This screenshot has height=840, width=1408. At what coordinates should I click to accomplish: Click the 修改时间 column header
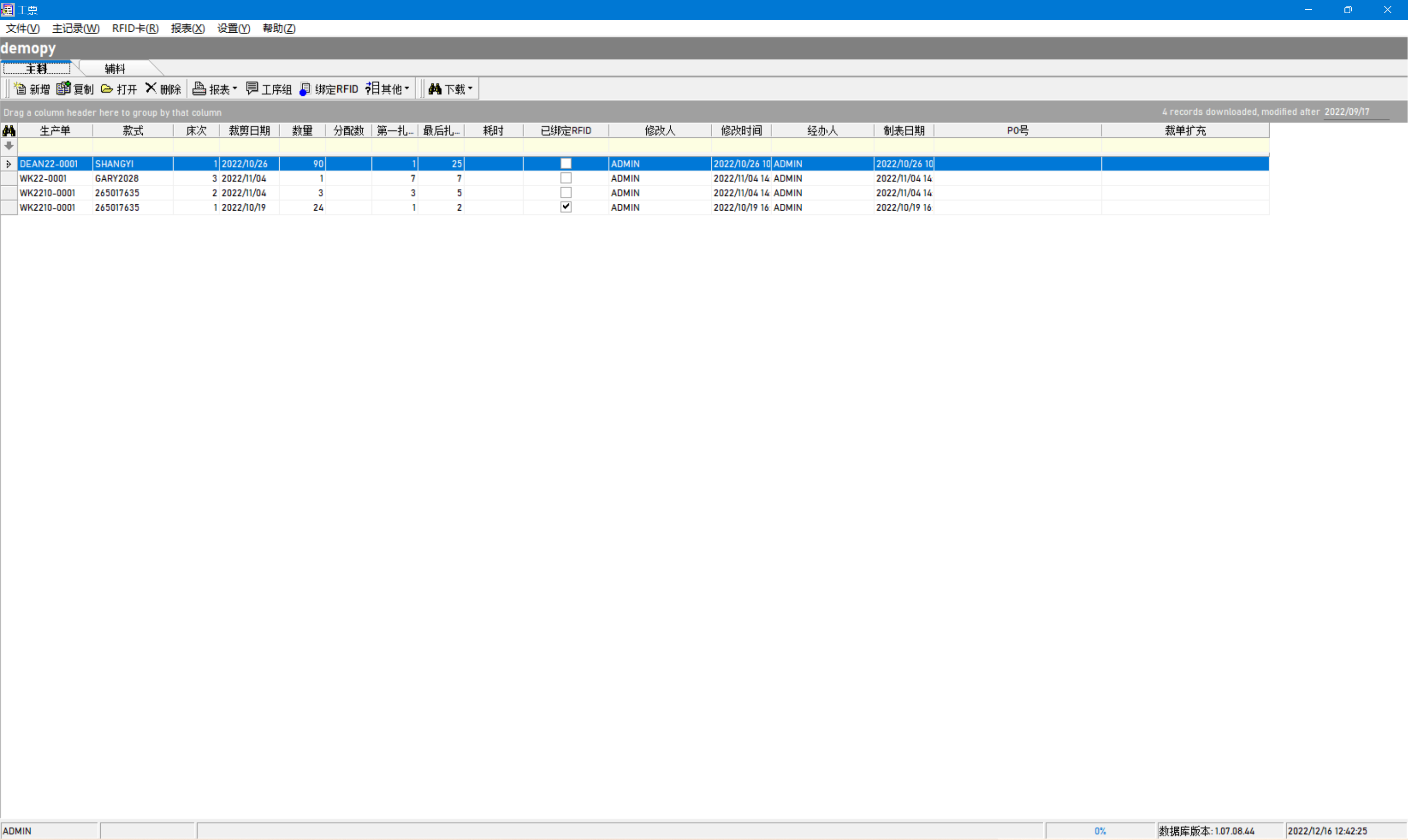pos(741,131)
